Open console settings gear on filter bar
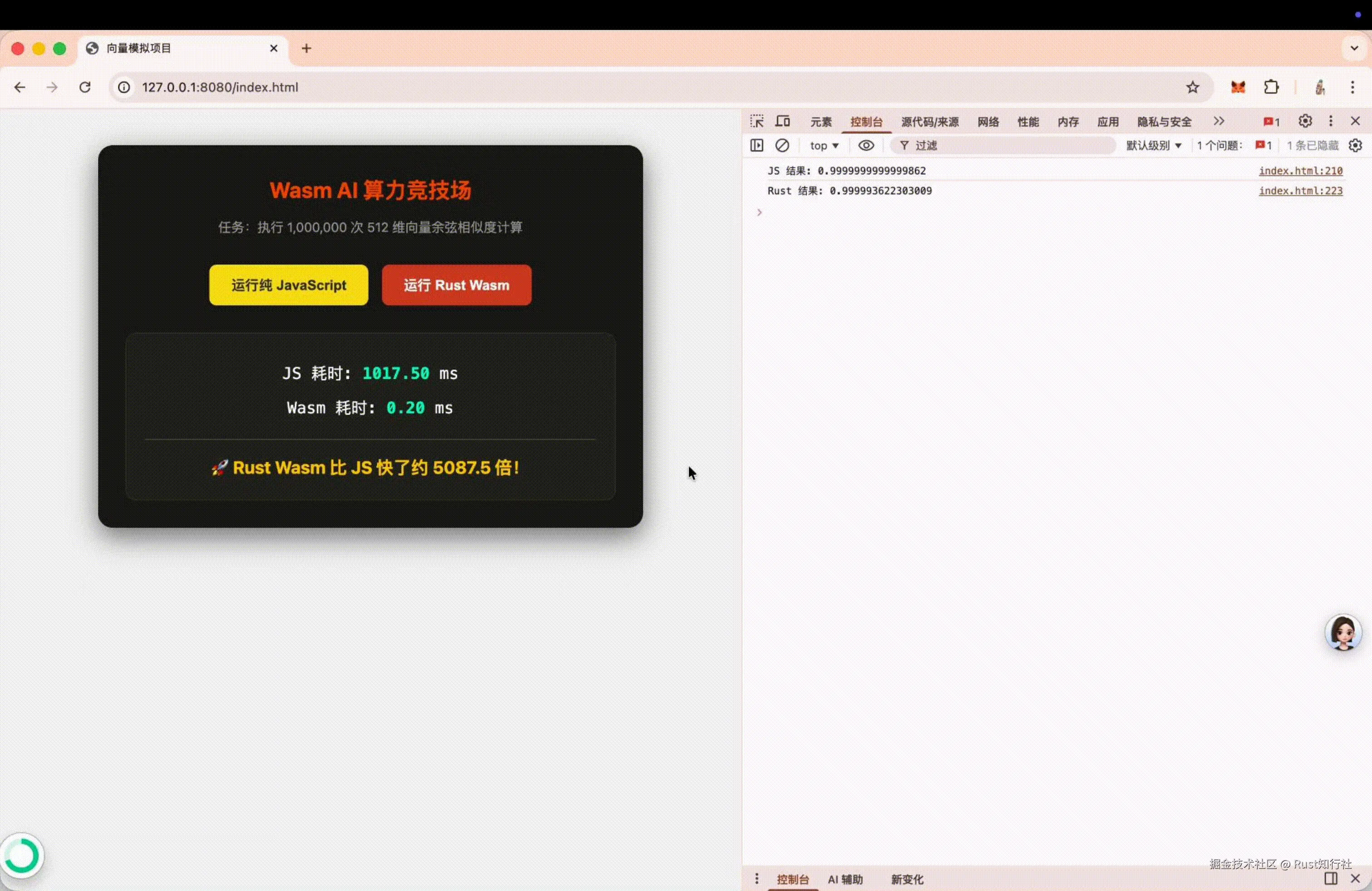The width and height of the screenshot is (1372, 891). [x=1355, y=145]
